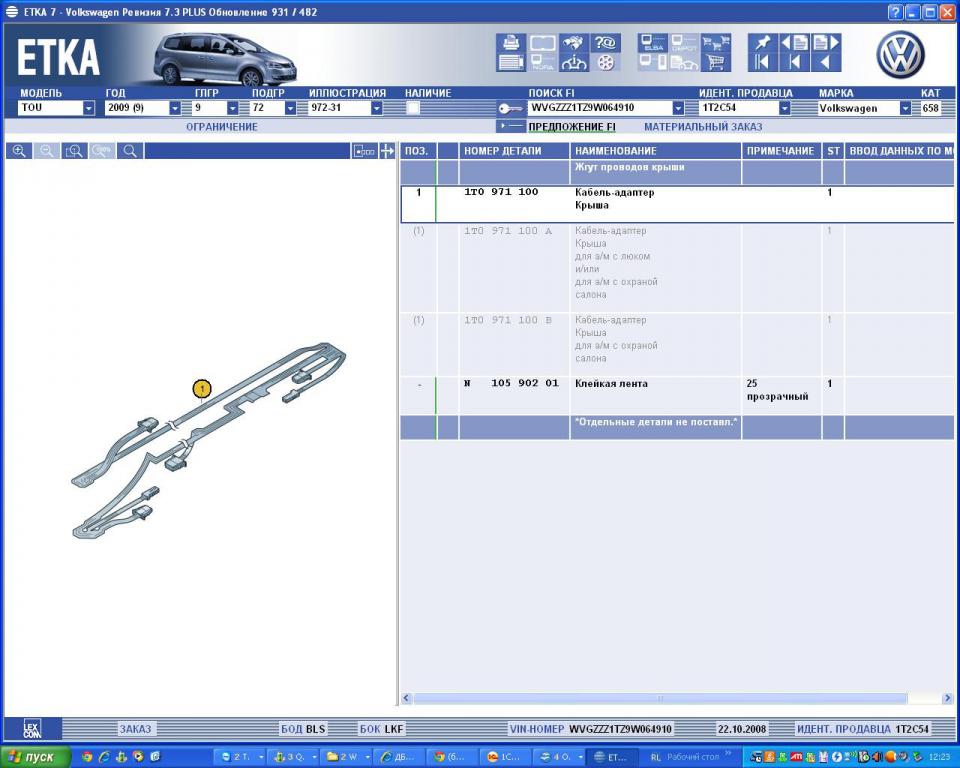Select part N 105 902 01
The image size is (960, 768).
tap(677, 395)
